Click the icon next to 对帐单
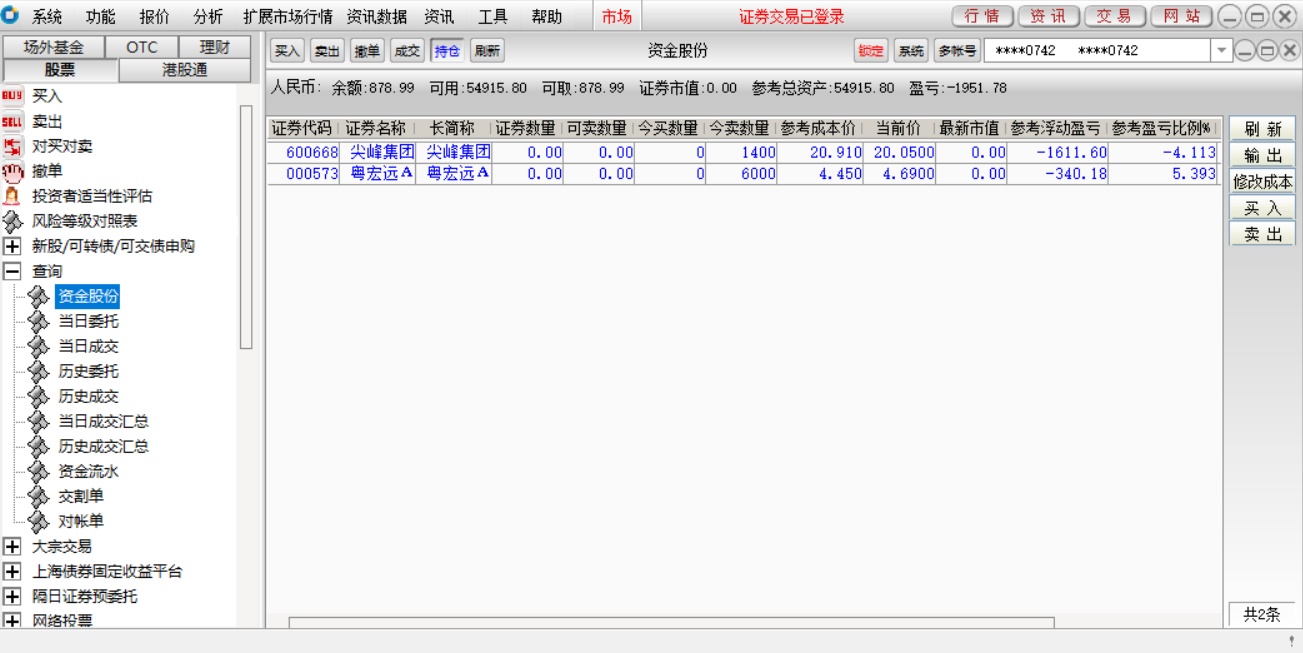The height and width of the screenshot is (653, 1303). coord(38,521)
